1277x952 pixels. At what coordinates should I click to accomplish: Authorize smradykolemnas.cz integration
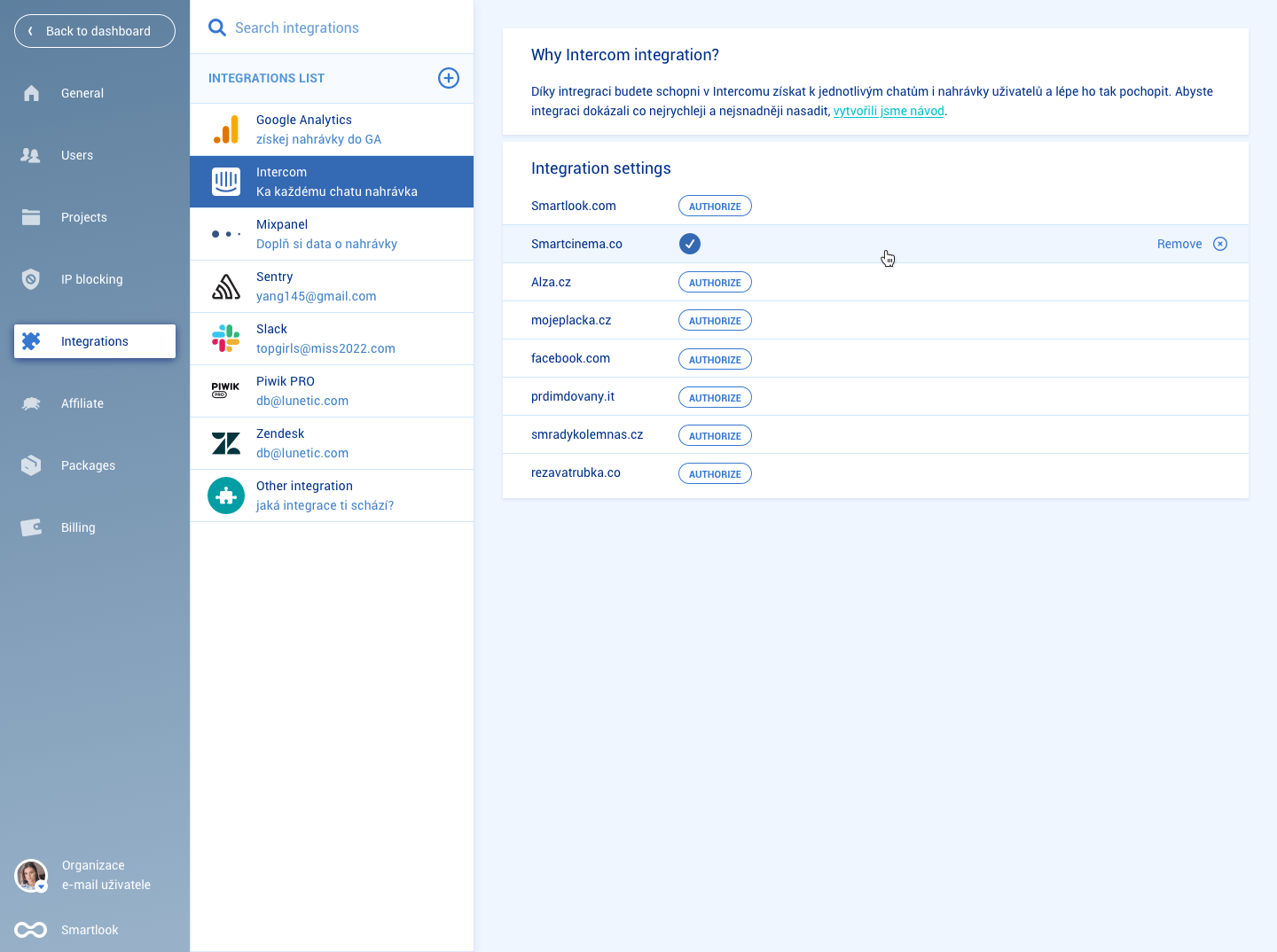[715, 435]
